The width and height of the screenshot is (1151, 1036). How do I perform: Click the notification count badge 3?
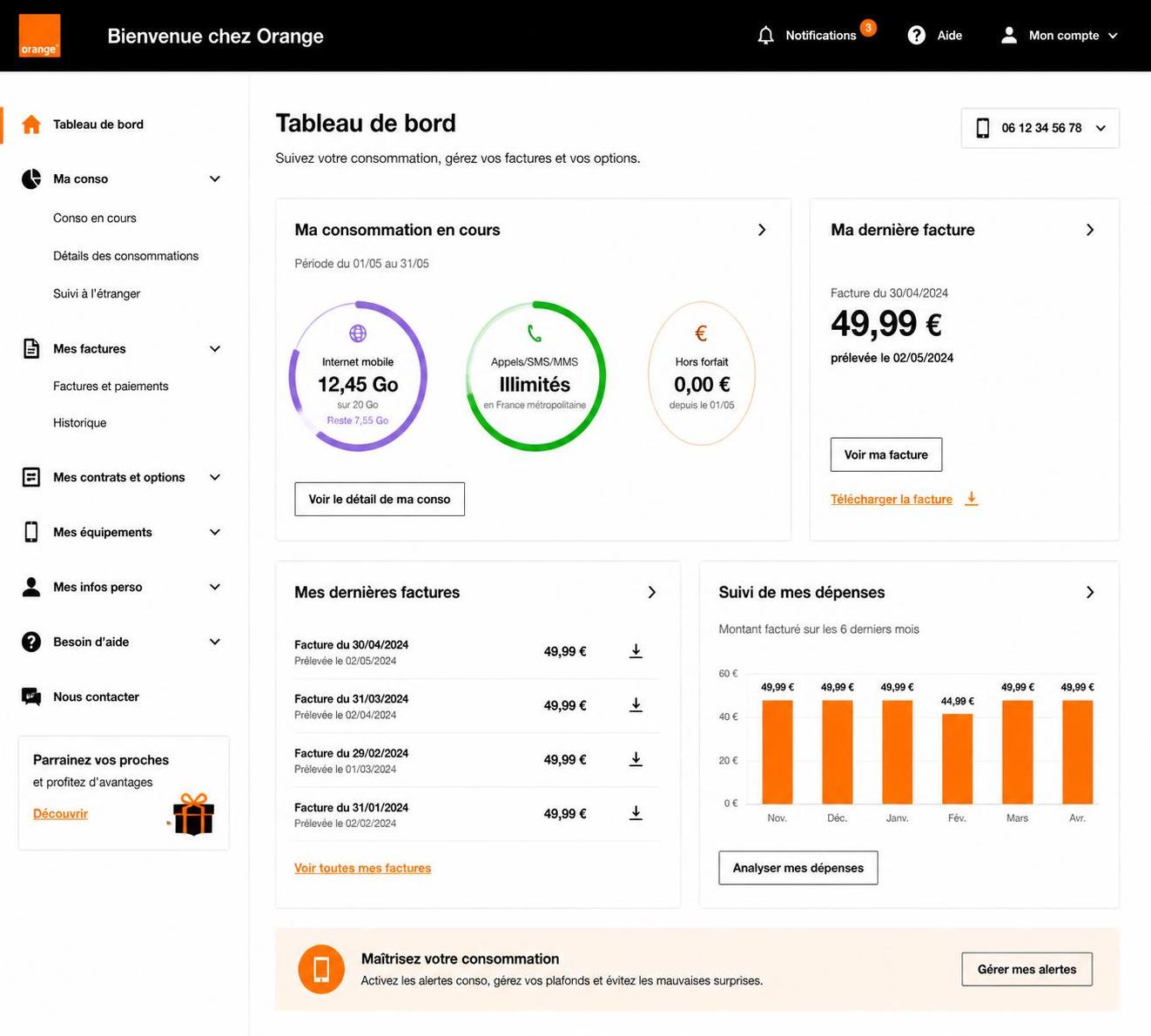[x=868, y=28]
